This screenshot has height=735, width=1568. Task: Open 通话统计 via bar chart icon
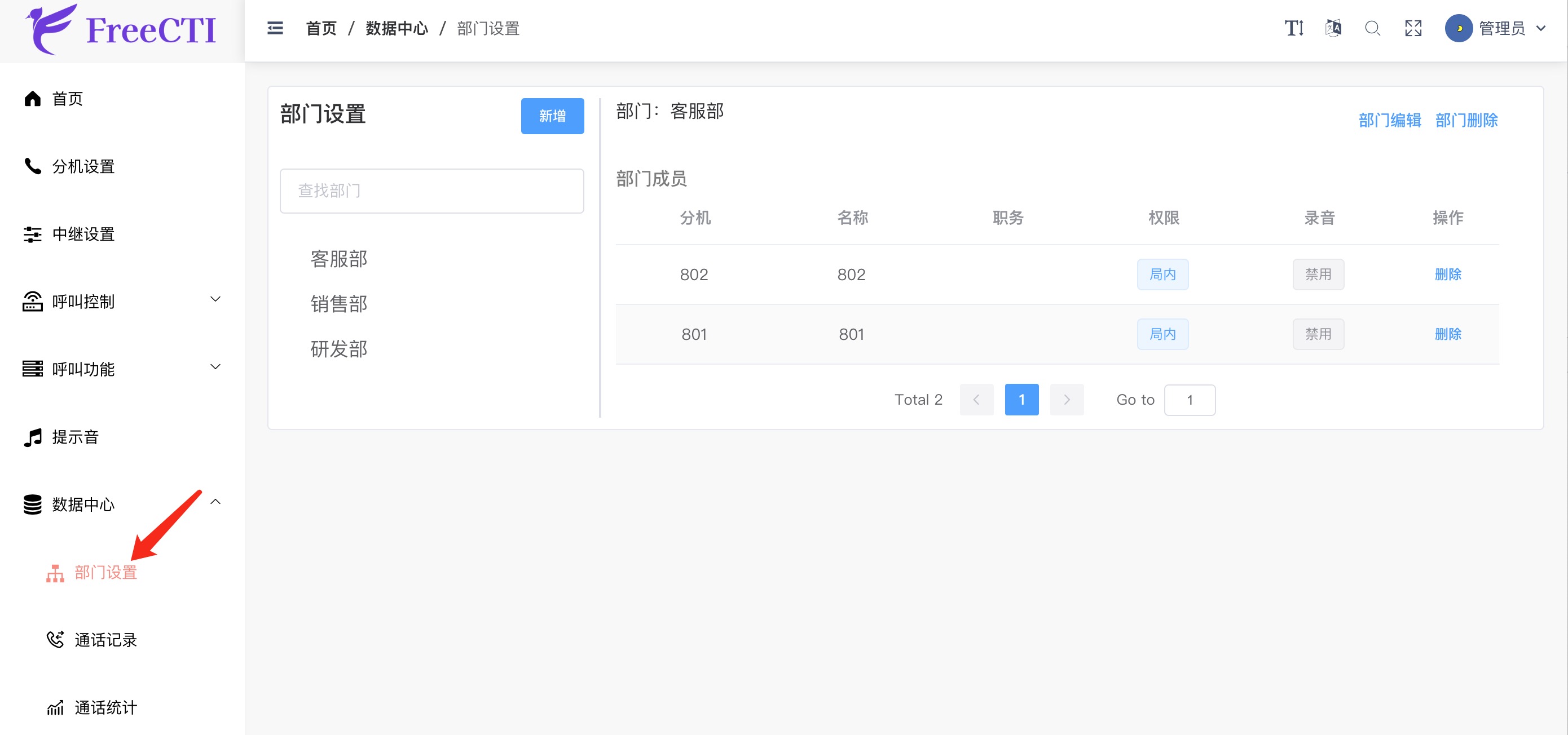click(55, 707)
